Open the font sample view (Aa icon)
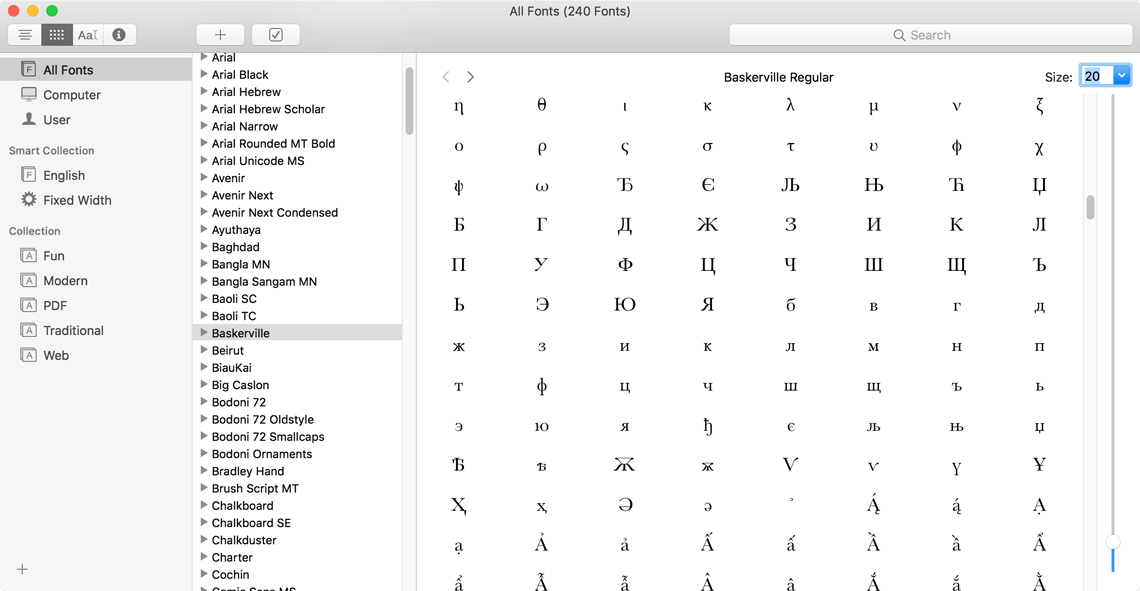The image size is (1140, 591). coord(87,34)
